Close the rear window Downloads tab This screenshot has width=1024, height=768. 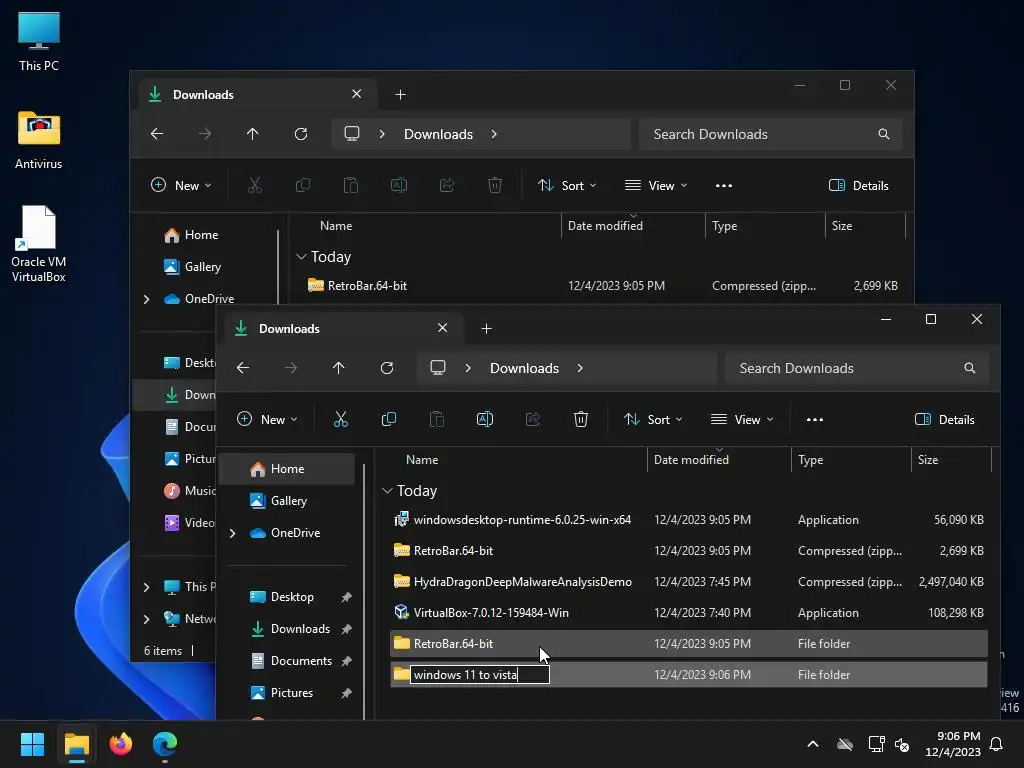tap(357, 94)
